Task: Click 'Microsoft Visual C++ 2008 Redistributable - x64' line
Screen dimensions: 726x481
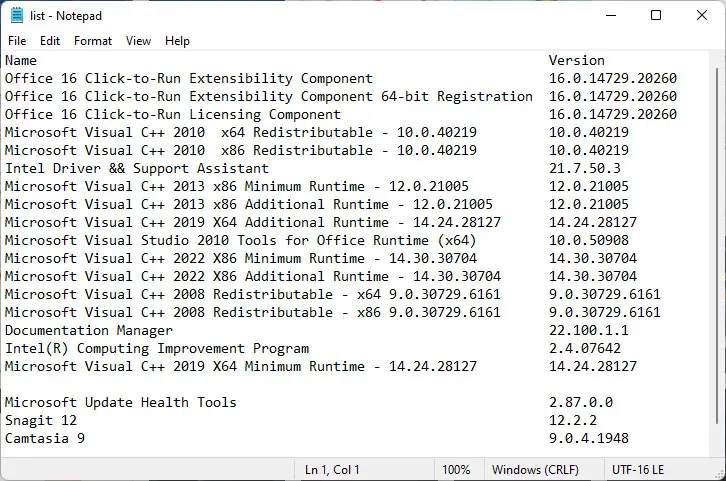Action: point(253,294)
